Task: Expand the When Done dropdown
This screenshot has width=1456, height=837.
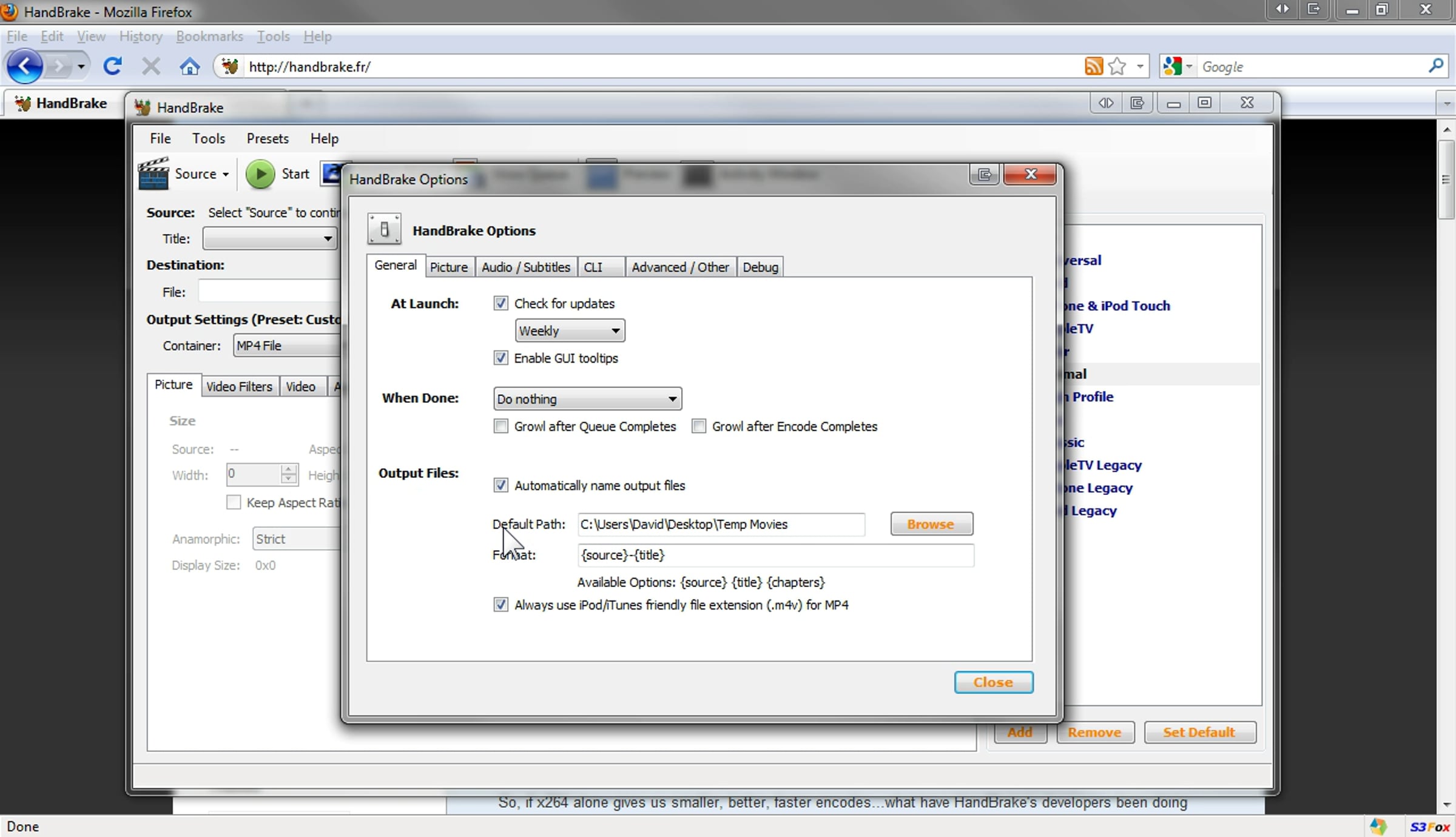Action: click(x=587, y=399)
